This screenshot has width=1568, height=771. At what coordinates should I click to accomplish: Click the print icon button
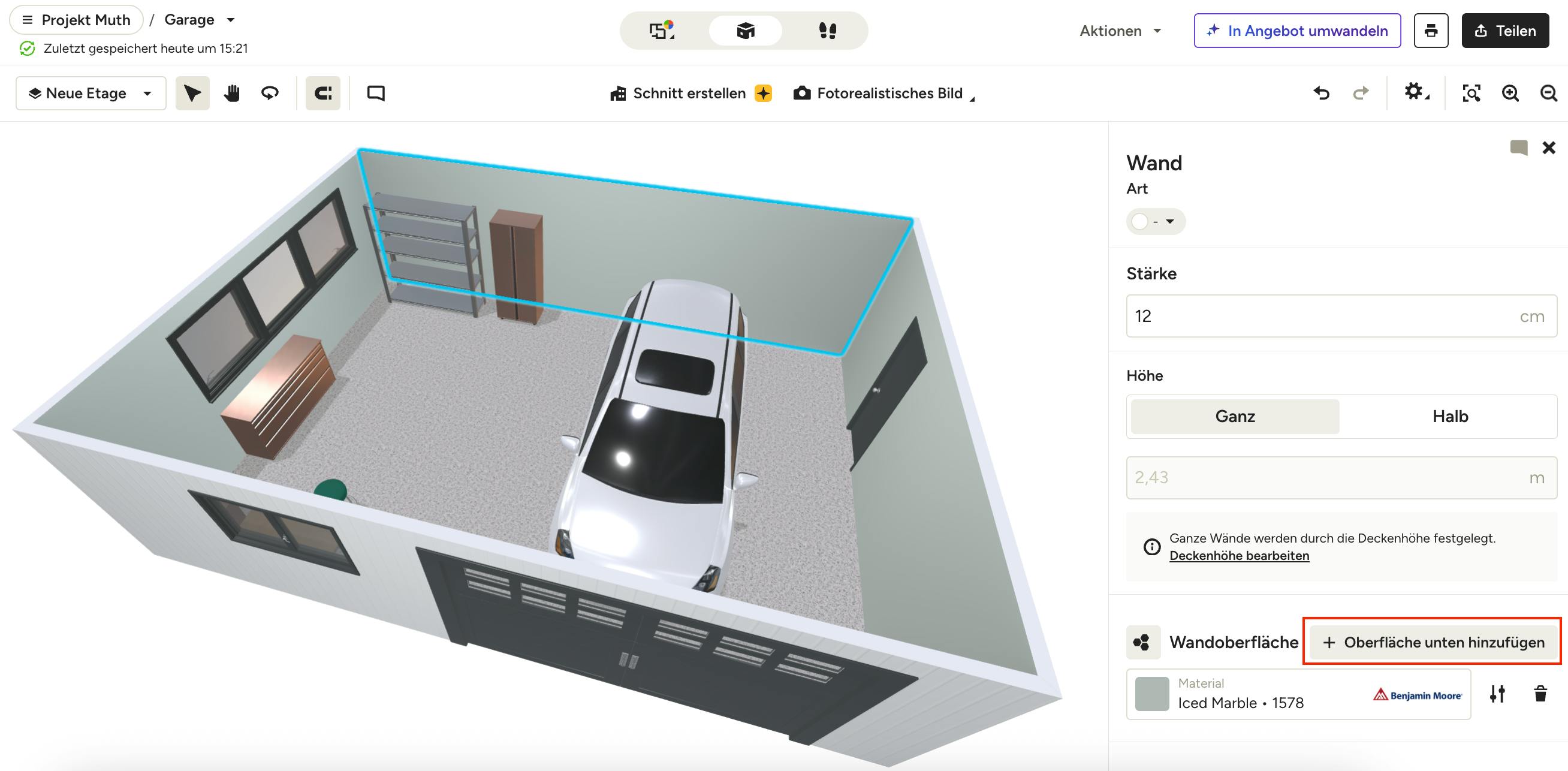[x=1431, y=31]
